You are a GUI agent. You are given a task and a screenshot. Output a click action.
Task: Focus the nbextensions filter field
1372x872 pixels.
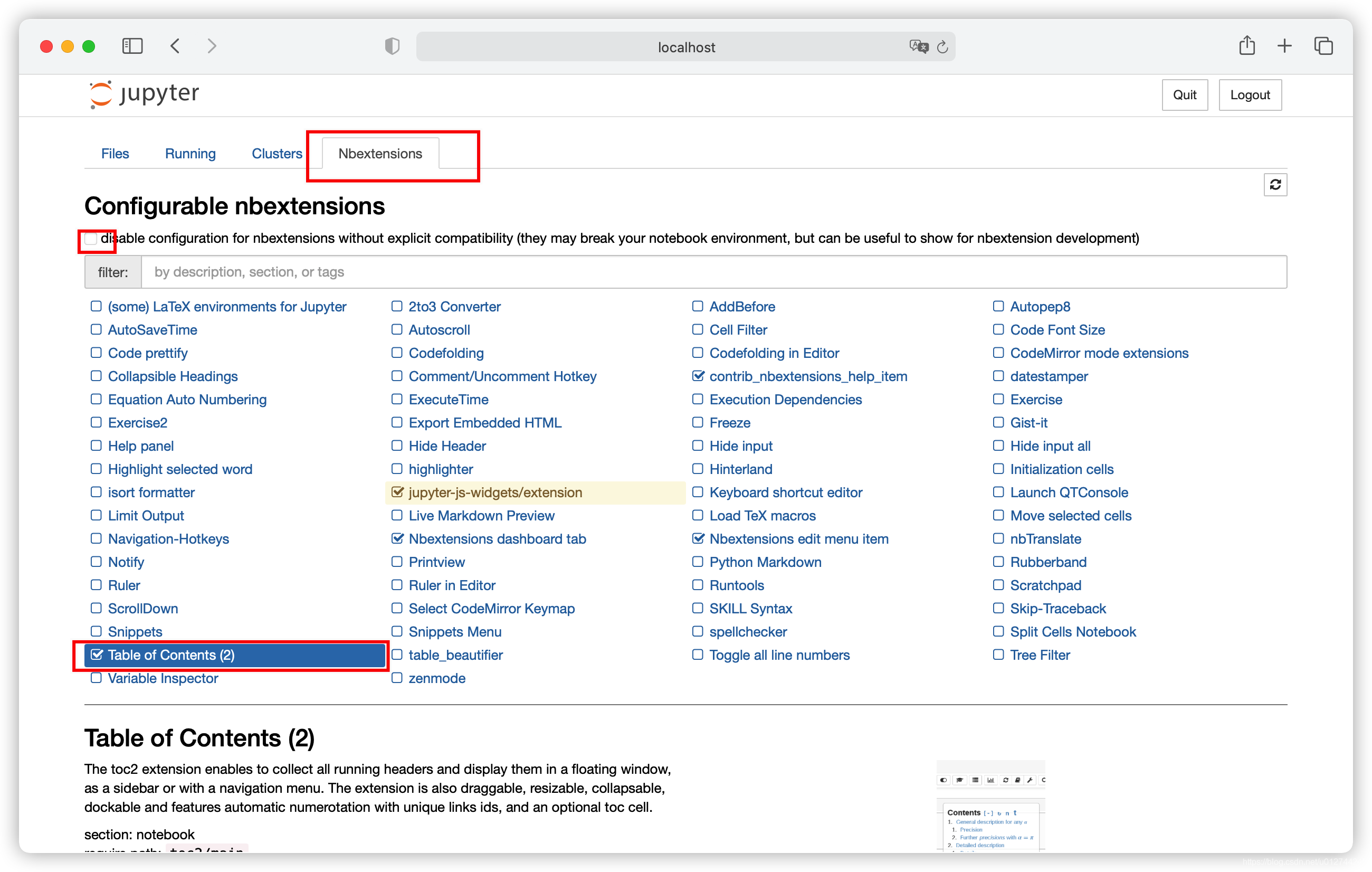[713, 272]
